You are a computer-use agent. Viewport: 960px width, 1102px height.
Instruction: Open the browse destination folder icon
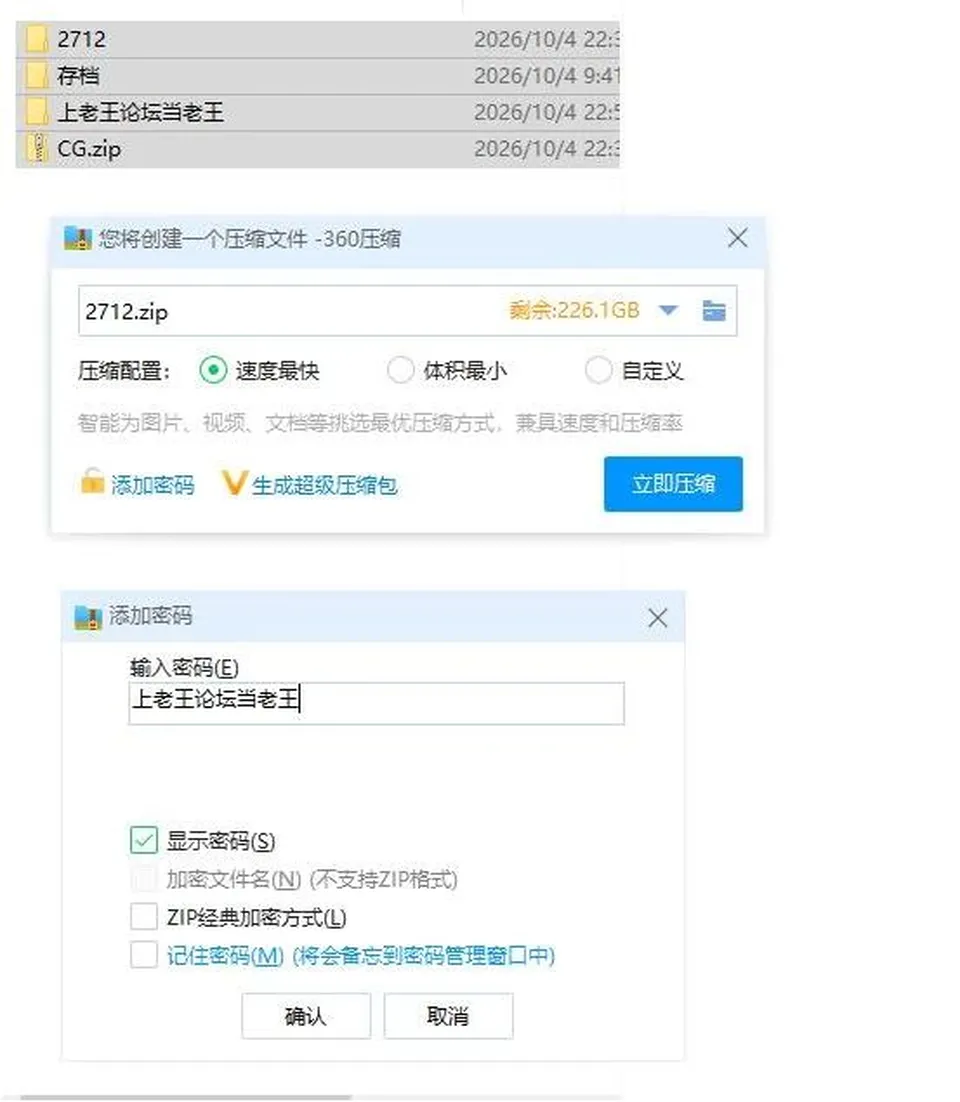pos(714,310)
